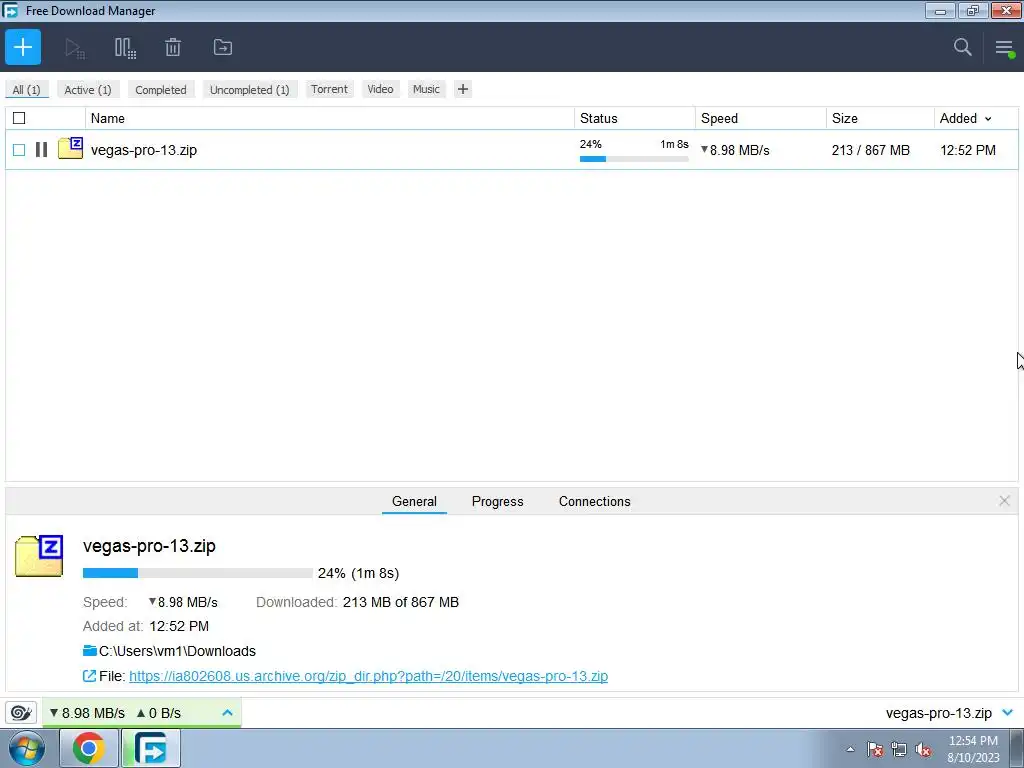Viewport: 1024px width, 768px height.
Task: Click the network tray icon
Action: [x=899, y=749]
